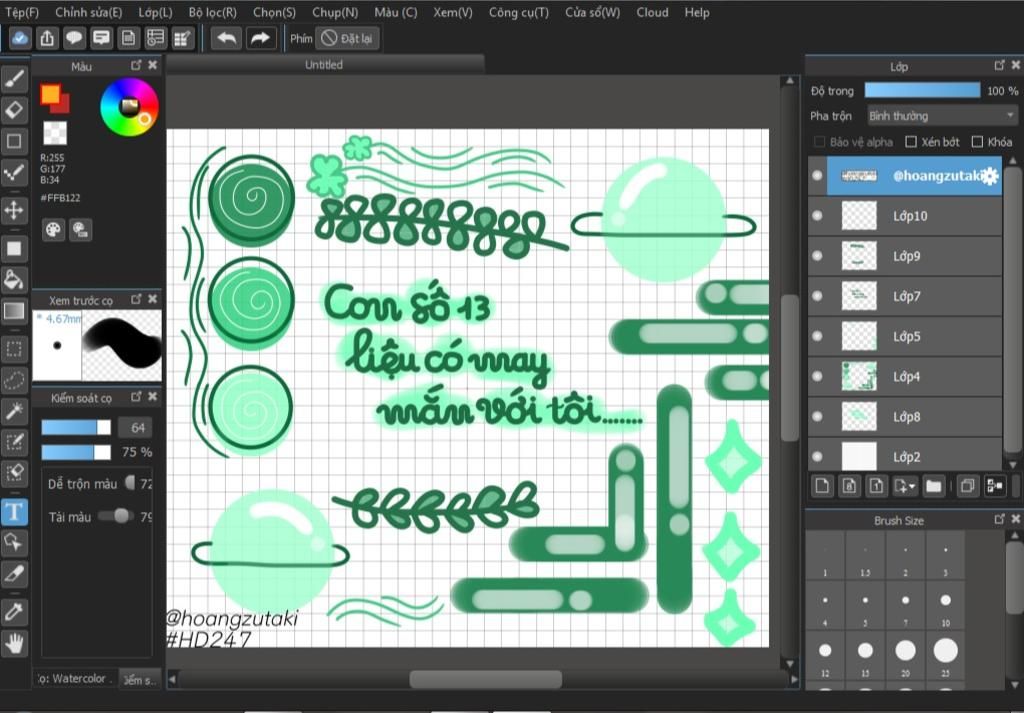Viewport: 1024px width, 713px height.
Task: Open the Lớp(L) menu
Action: click(155, 12)
